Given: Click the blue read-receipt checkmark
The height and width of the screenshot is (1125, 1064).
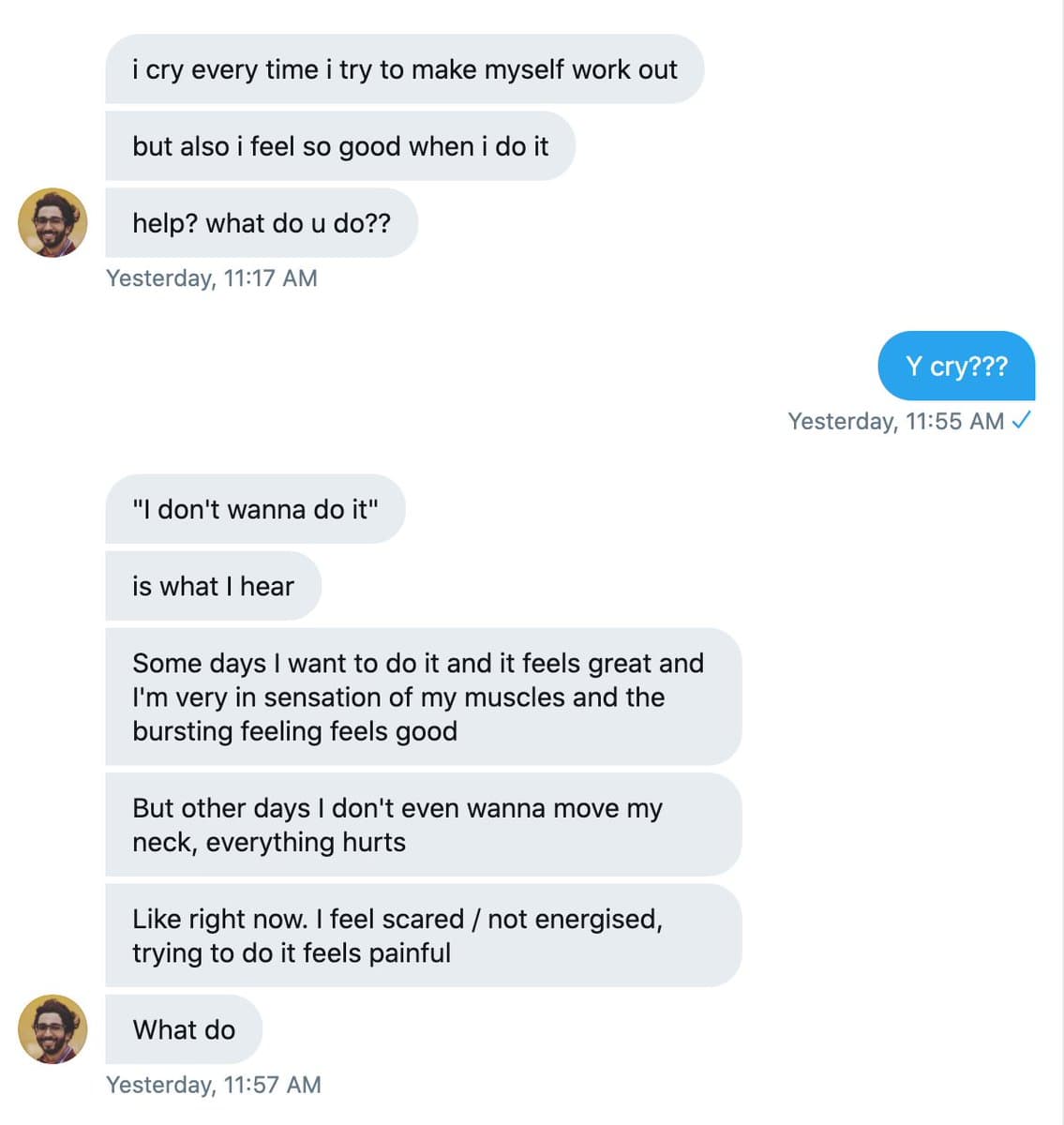Looking at the screenshot, I should [x=1022, y=421].
